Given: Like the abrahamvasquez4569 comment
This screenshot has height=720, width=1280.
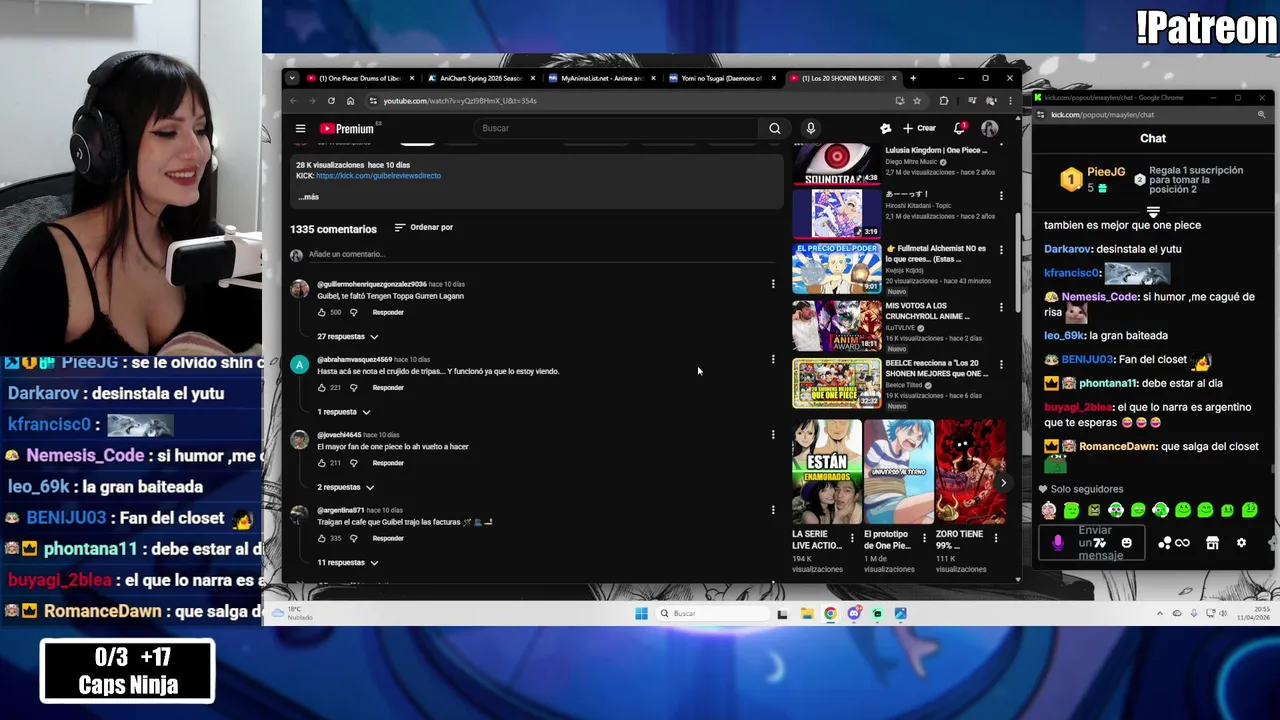Looking at the screenshot, I should (x=322, y=387).
